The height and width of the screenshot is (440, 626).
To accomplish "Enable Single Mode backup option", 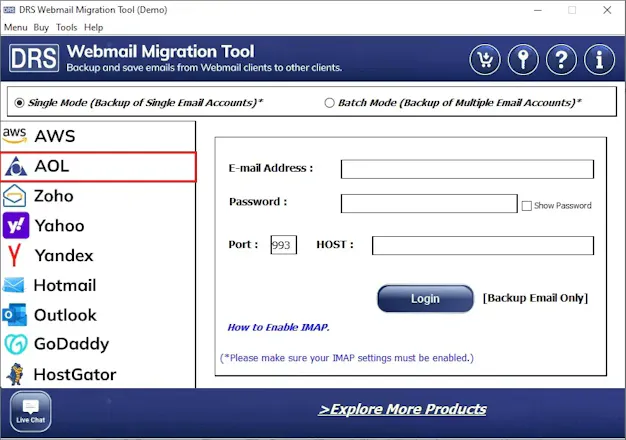I will pyautogui.click(x=19, y=103).
